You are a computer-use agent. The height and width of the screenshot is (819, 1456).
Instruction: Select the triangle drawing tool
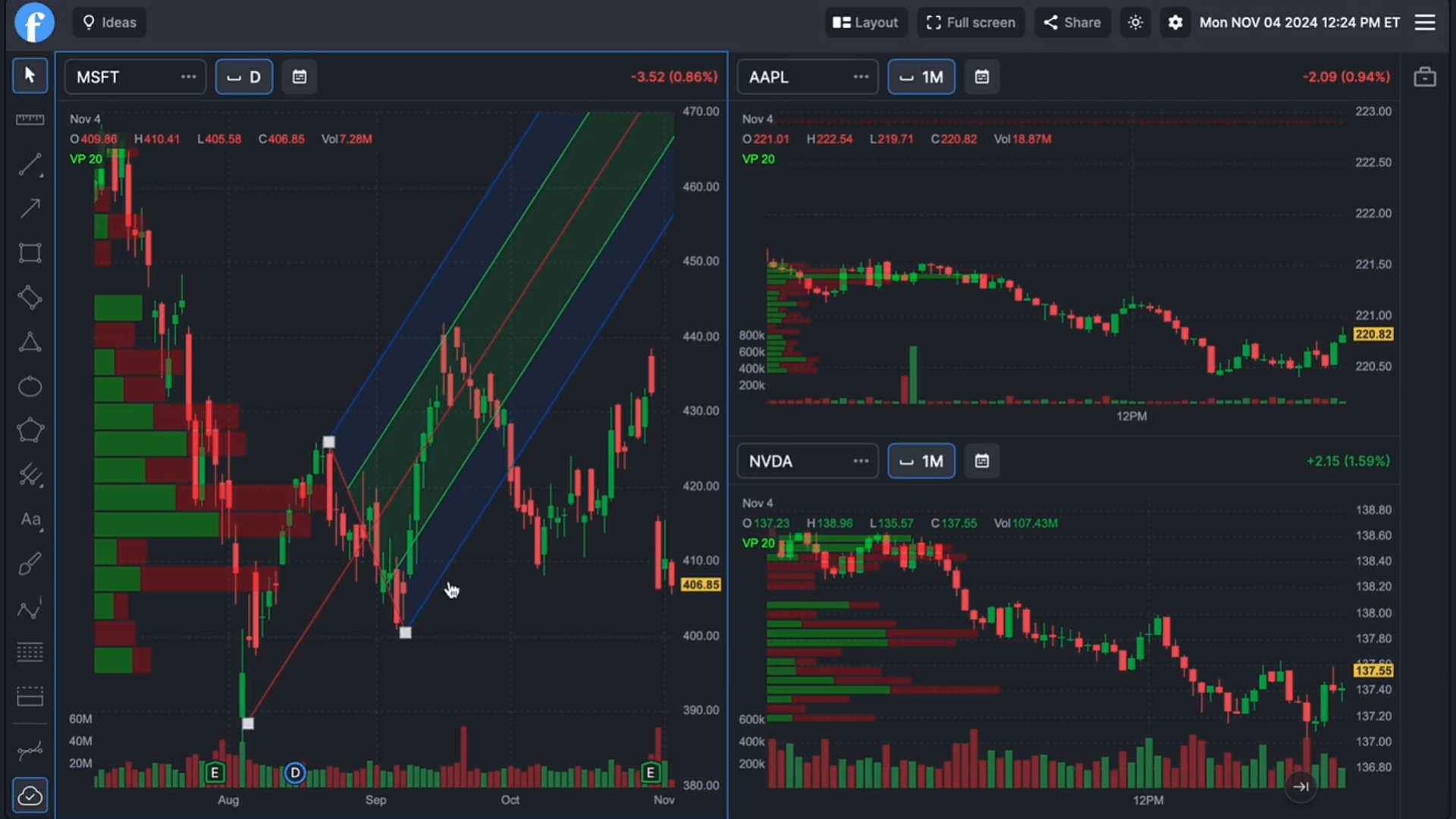(30, 342)
